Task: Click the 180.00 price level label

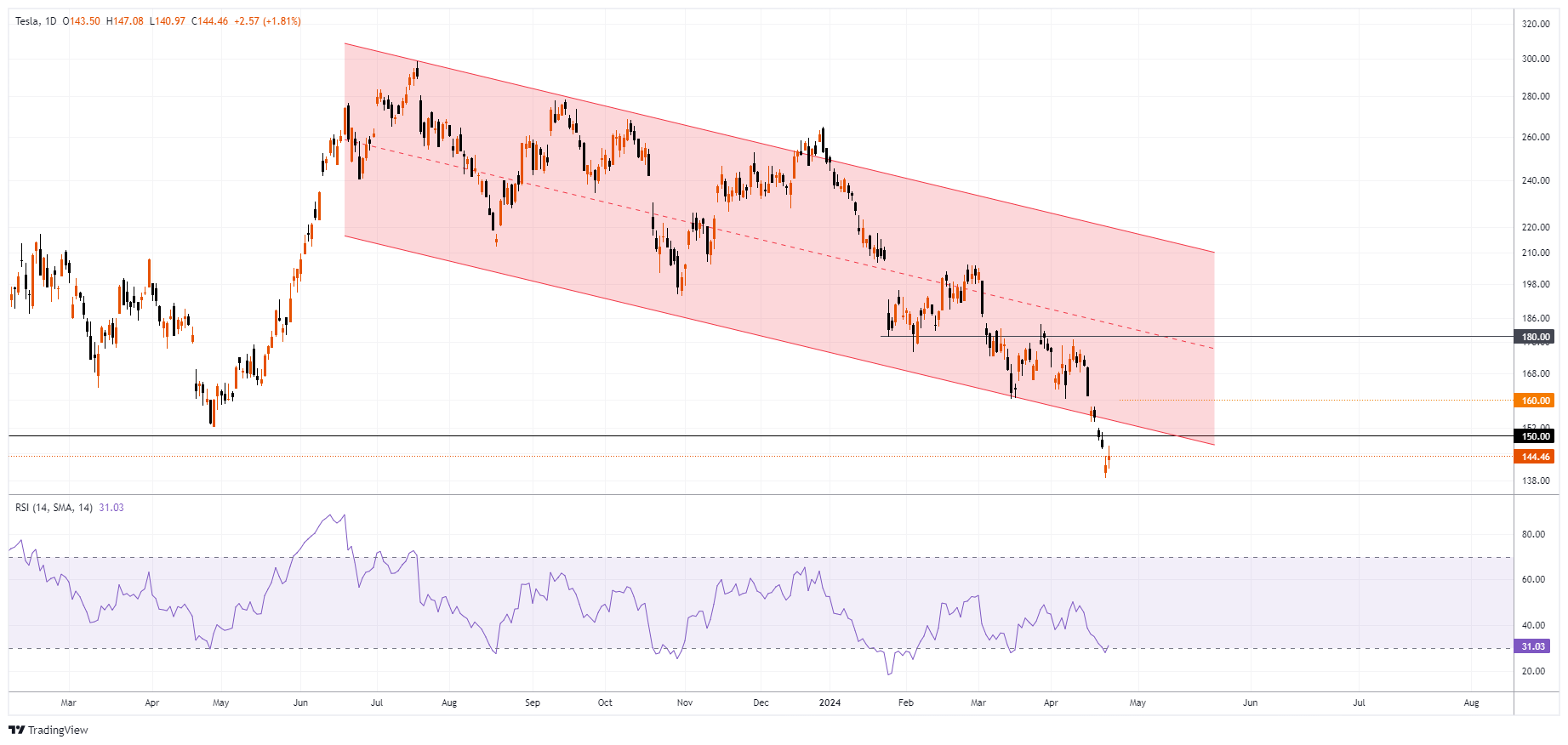Action: (1536, 337)
